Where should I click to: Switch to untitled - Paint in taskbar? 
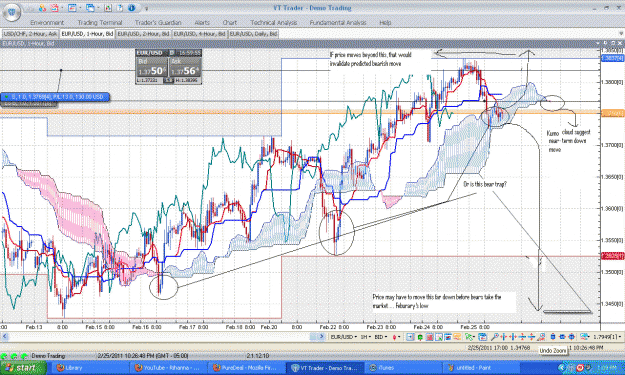pyautogui.click(x=482, y=368)
